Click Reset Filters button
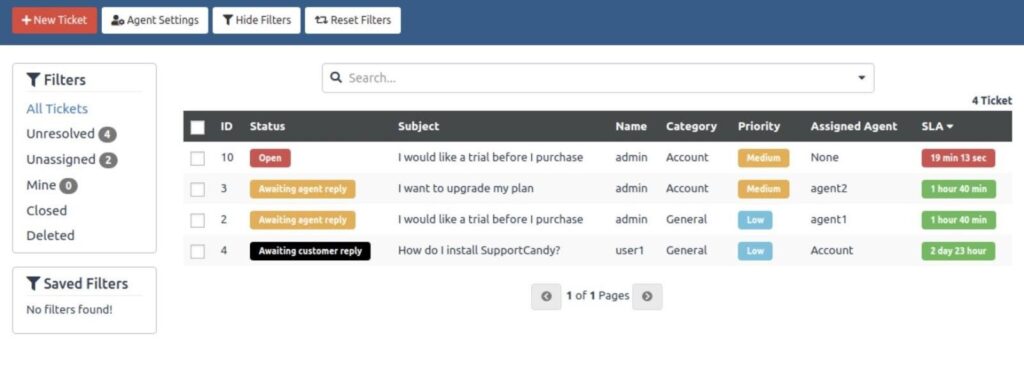Image resolution: width=1024 pixels, height=365 pixels. (353, 20)
